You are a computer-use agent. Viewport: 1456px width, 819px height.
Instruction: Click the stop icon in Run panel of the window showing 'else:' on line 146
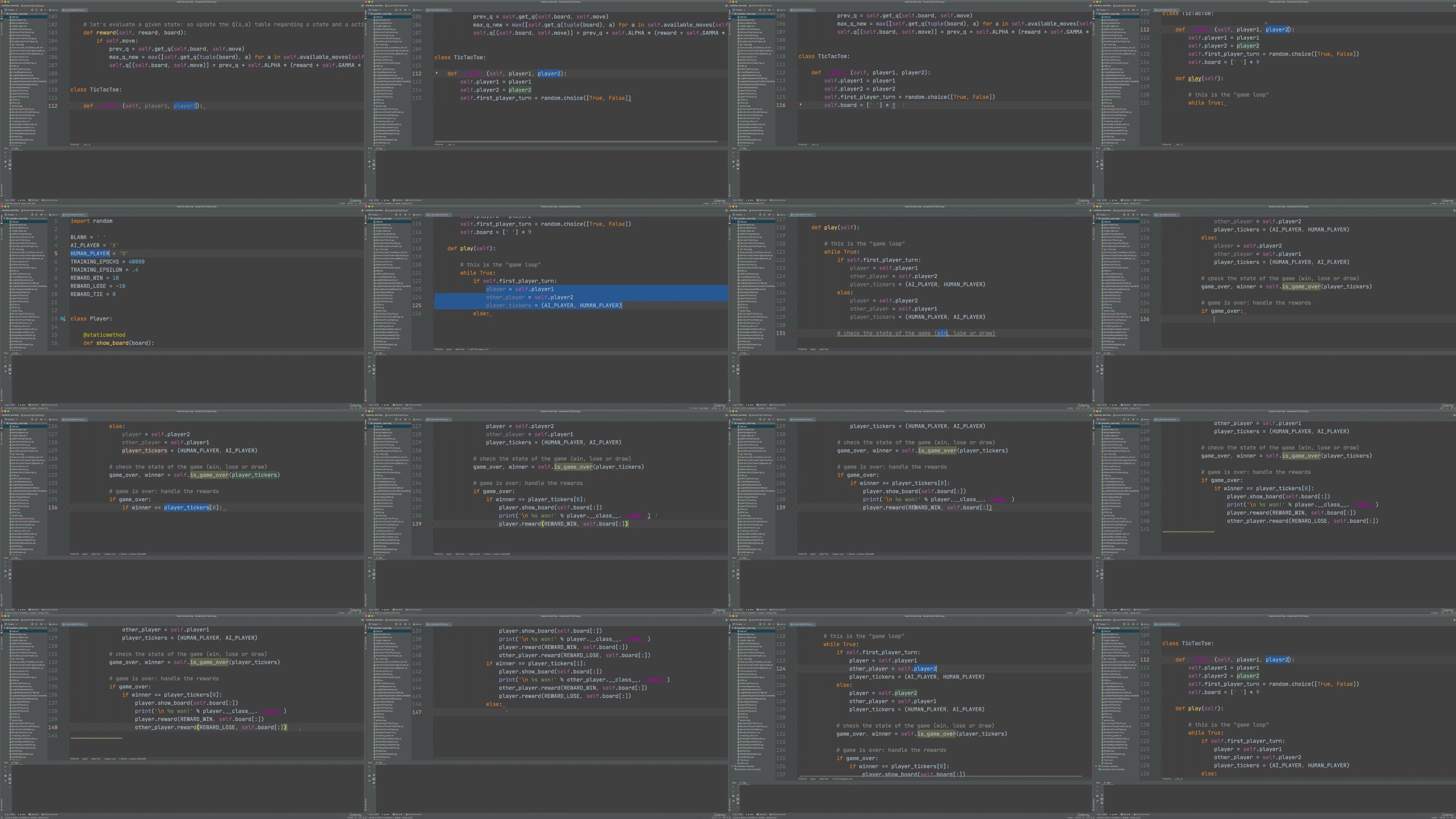(369, 771)
